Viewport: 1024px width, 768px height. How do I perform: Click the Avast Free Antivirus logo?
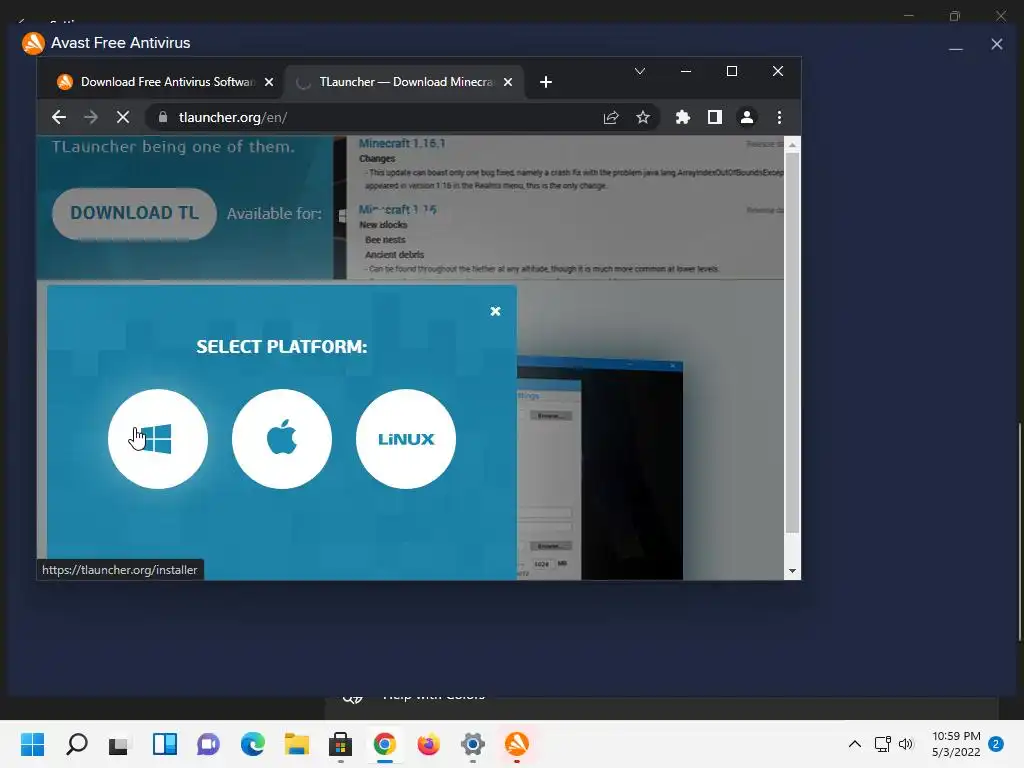33,43
